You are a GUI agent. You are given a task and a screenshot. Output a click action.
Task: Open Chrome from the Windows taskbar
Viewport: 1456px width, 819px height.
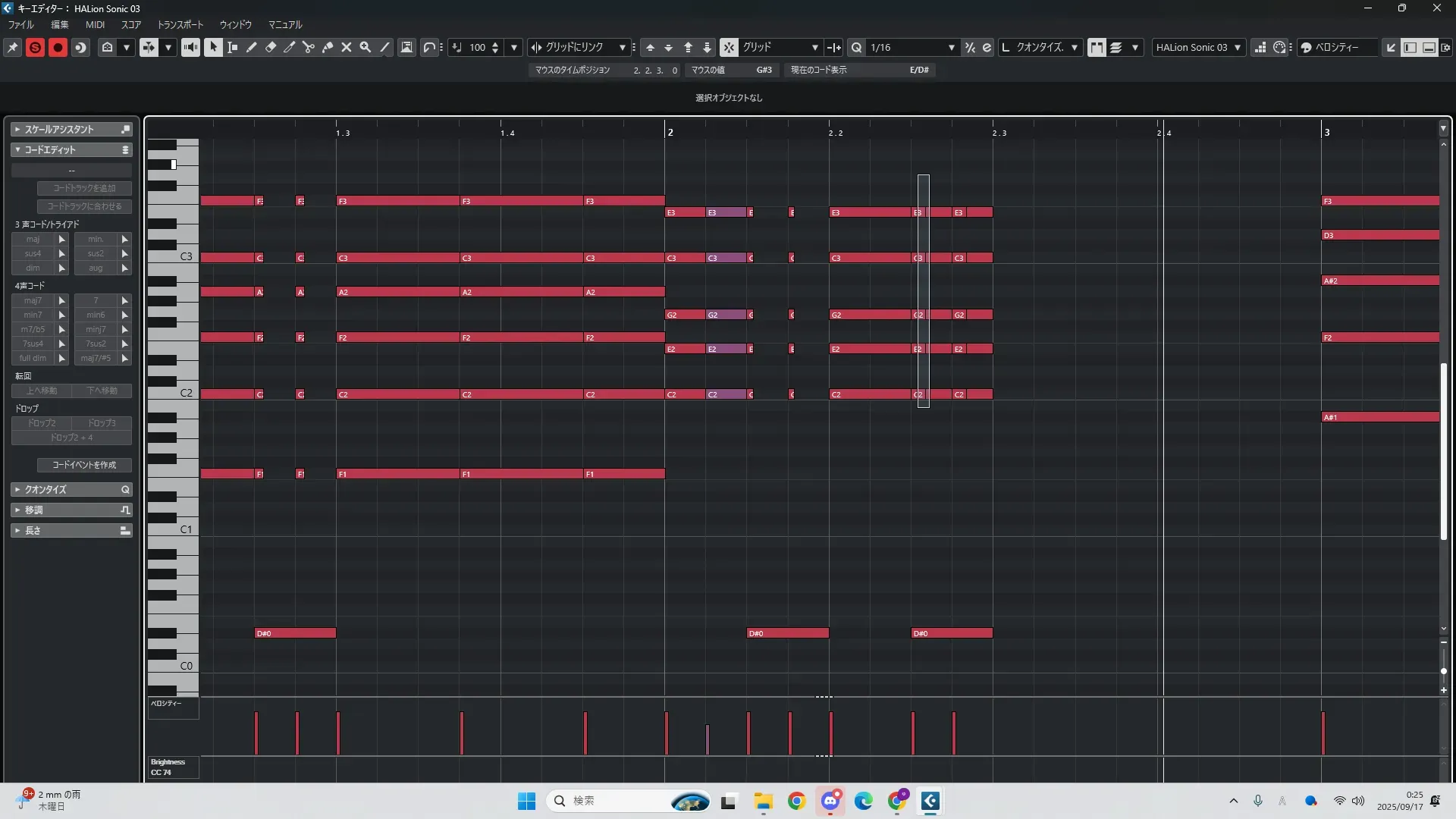pyautogui.click(x=796, y=801)
